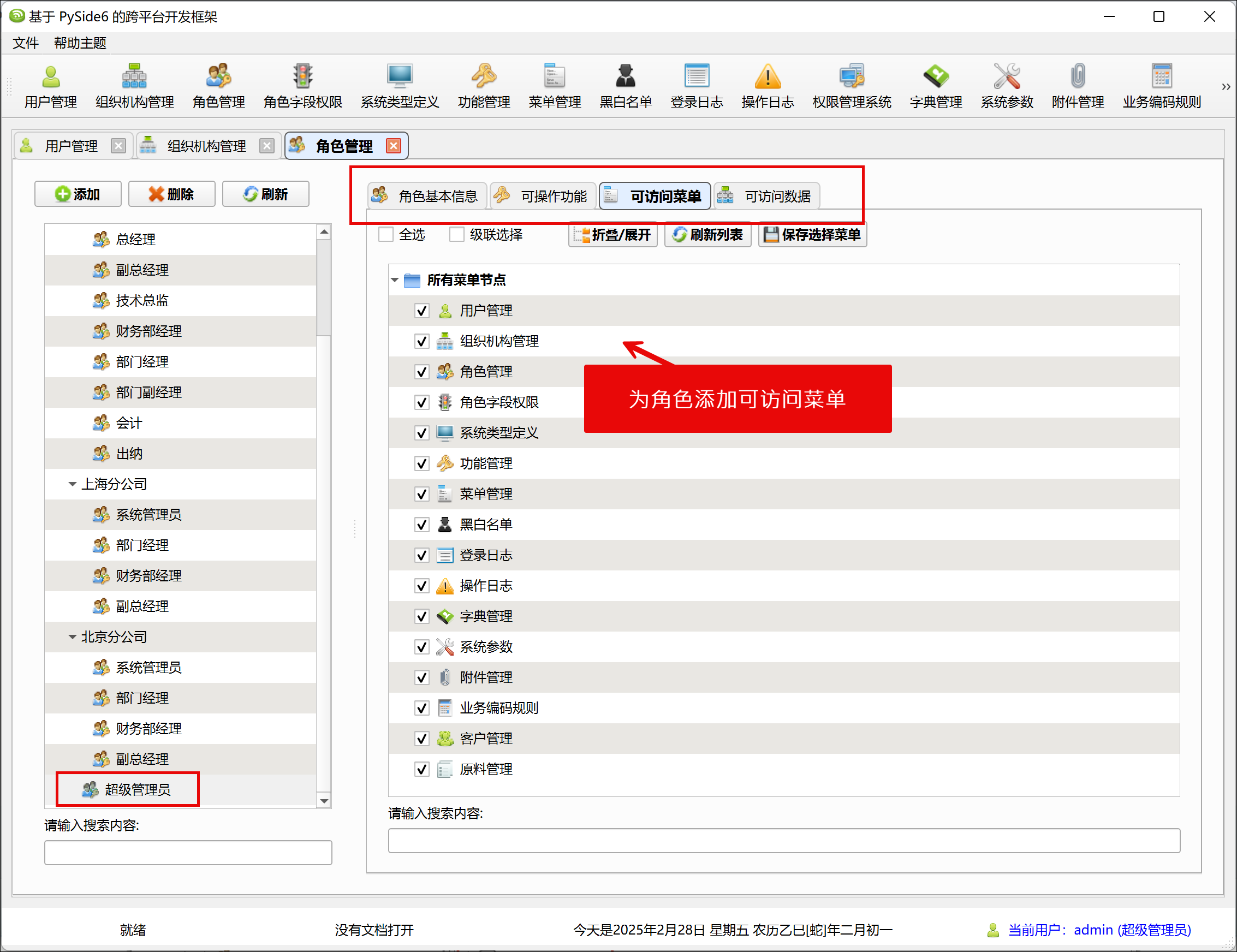Uncheck 角色字段权限 menu checkbox
Screen dimensions: 1237x952
click(x=422, y=403)
